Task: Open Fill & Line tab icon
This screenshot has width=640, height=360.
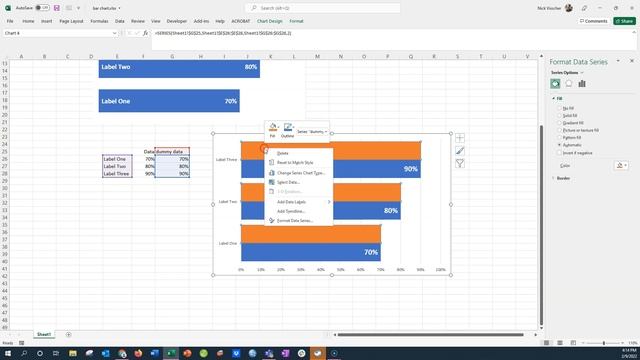Action: [x=555, y=84]
